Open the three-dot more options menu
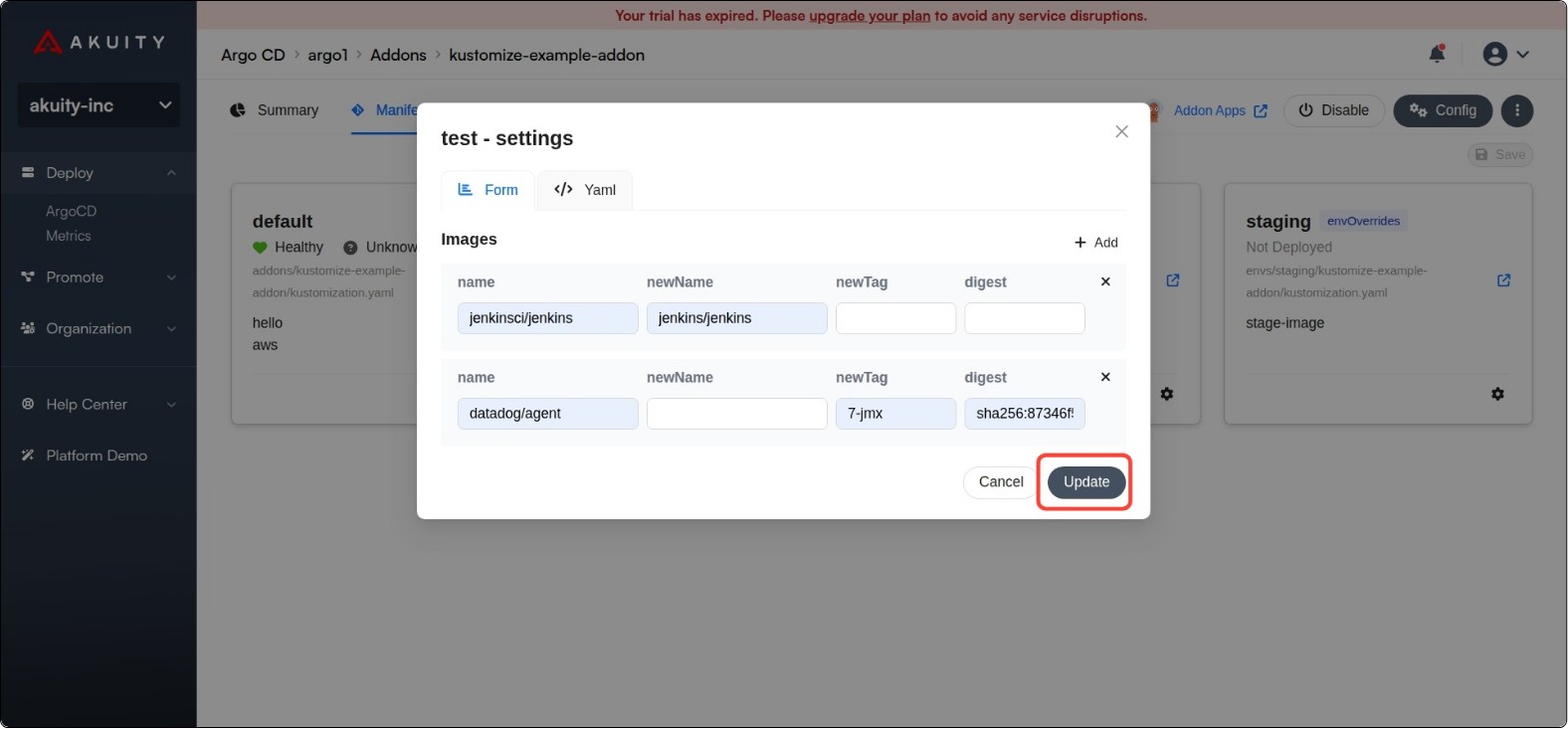 tap(1517, 110)
